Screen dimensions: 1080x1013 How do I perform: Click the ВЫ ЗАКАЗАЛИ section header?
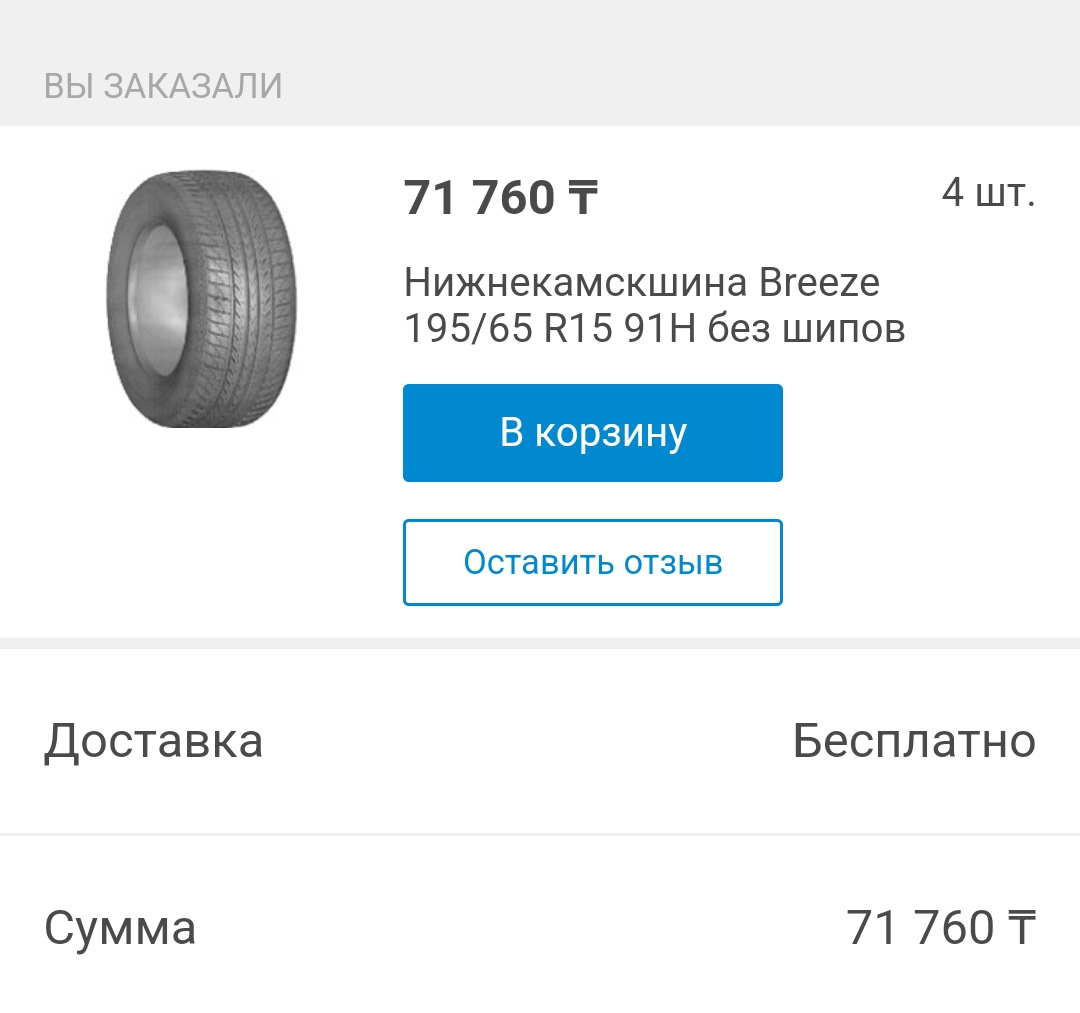coord(163,86)
